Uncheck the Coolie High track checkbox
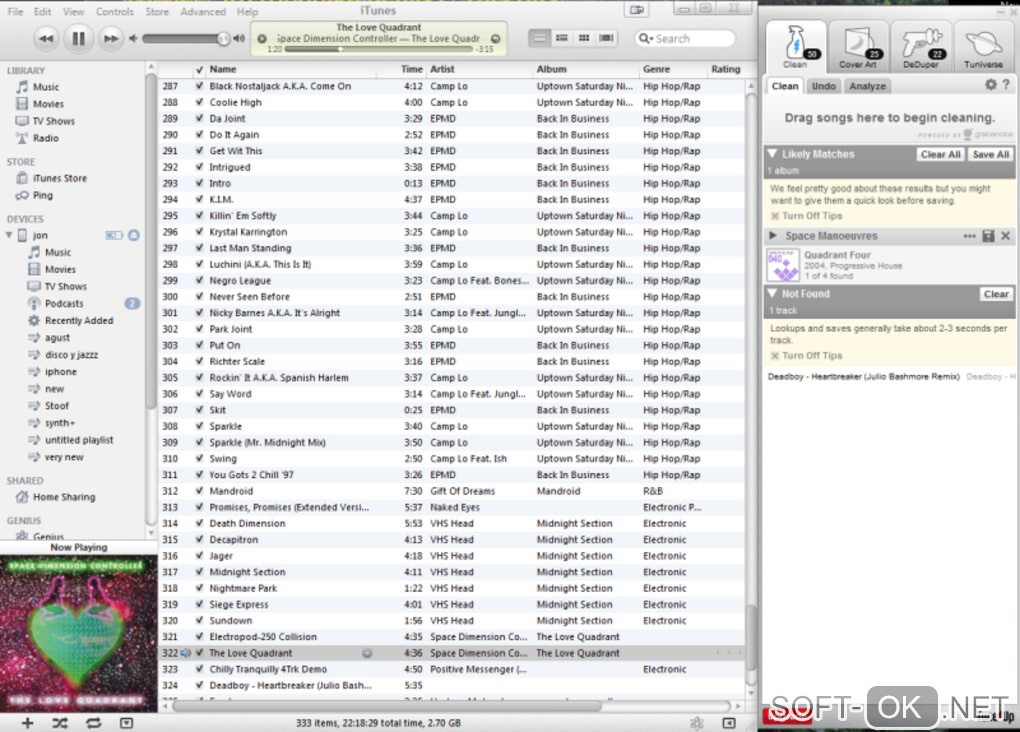1020x732 pixels. [200, 102]
